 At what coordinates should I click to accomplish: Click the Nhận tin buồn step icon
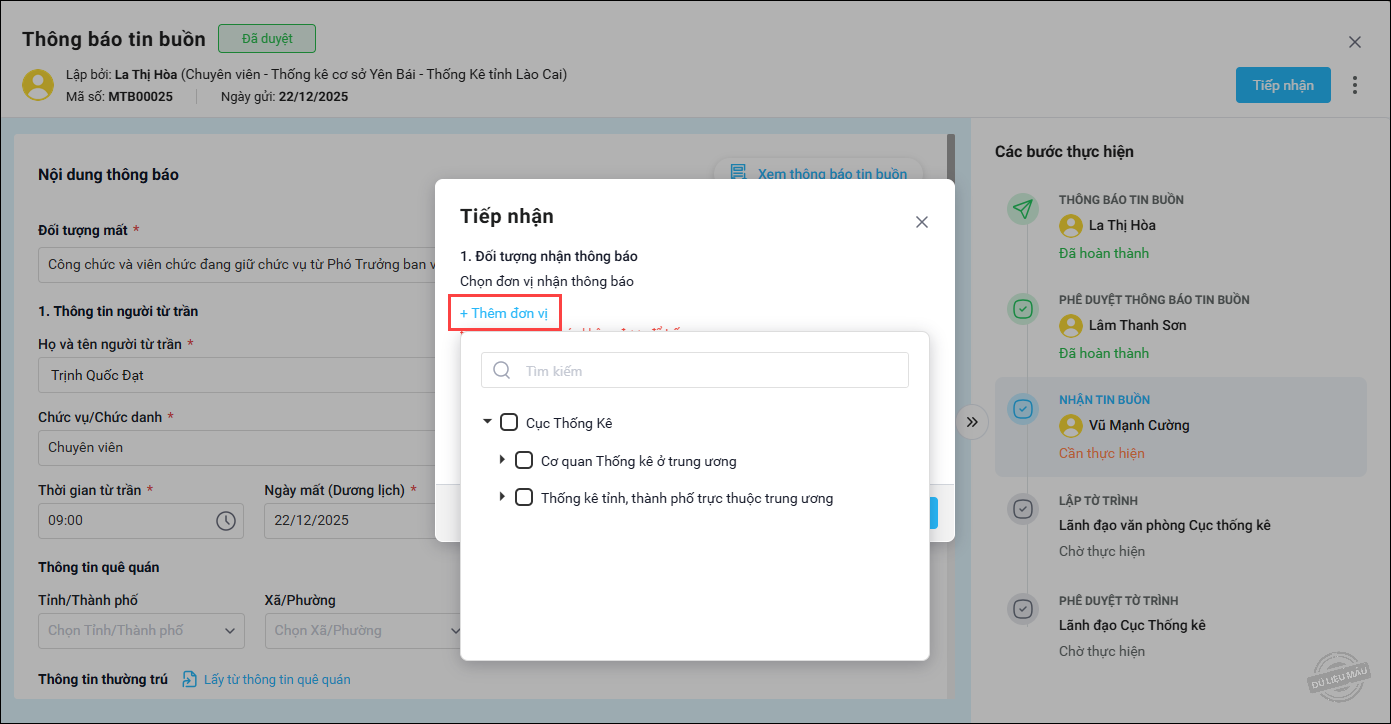pos(1022,409)
